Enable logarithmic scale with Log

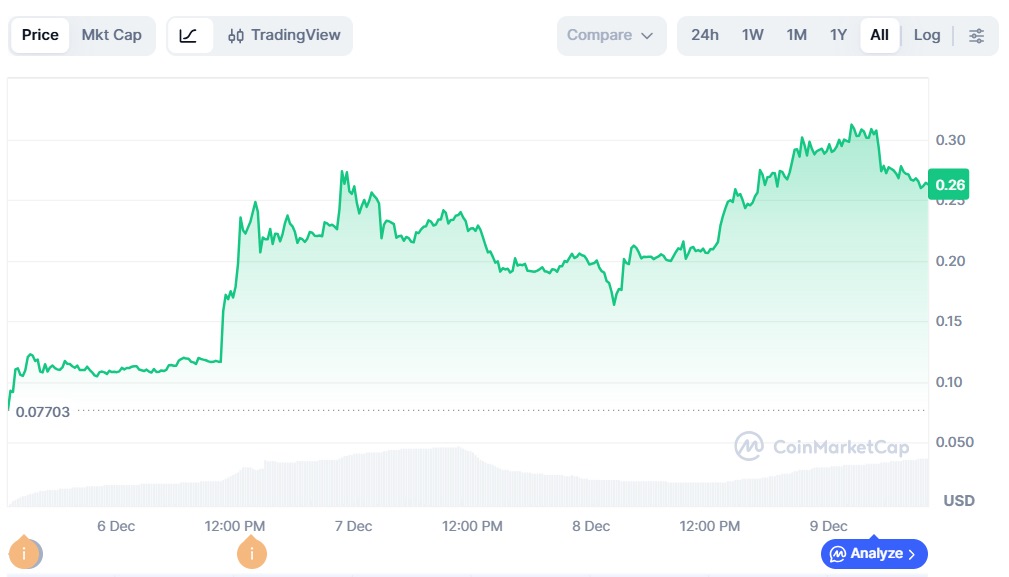(926, 34)
